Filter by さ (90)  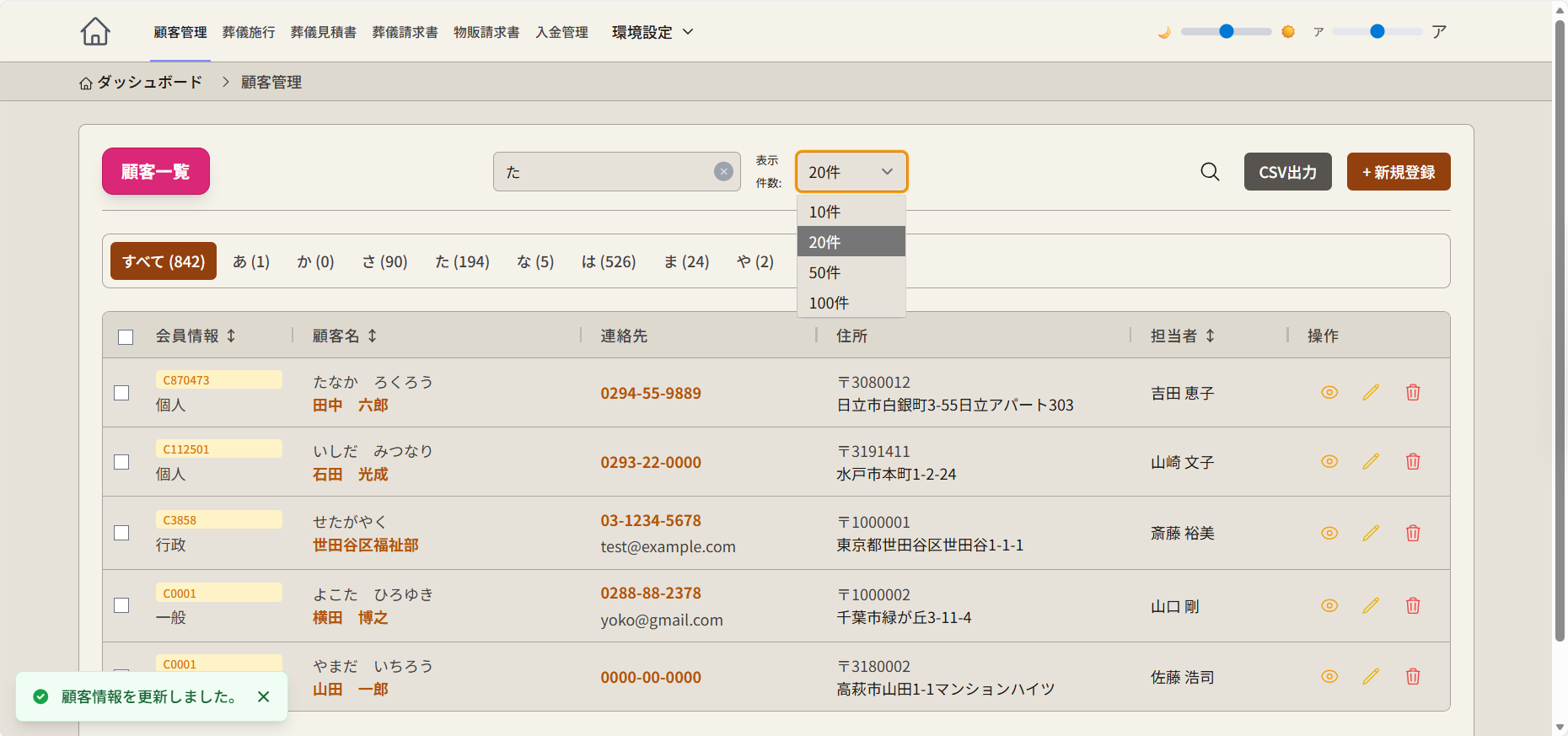[x=384, y=261]
